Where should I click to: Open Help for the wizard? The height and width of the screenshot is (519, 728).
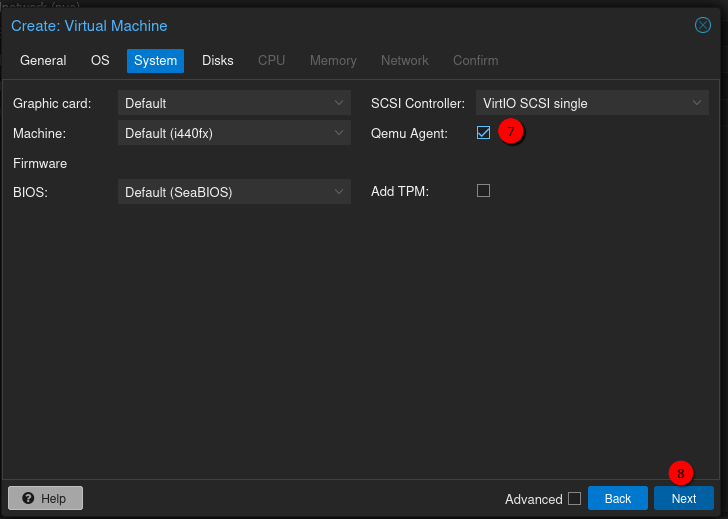click(46, 498)
